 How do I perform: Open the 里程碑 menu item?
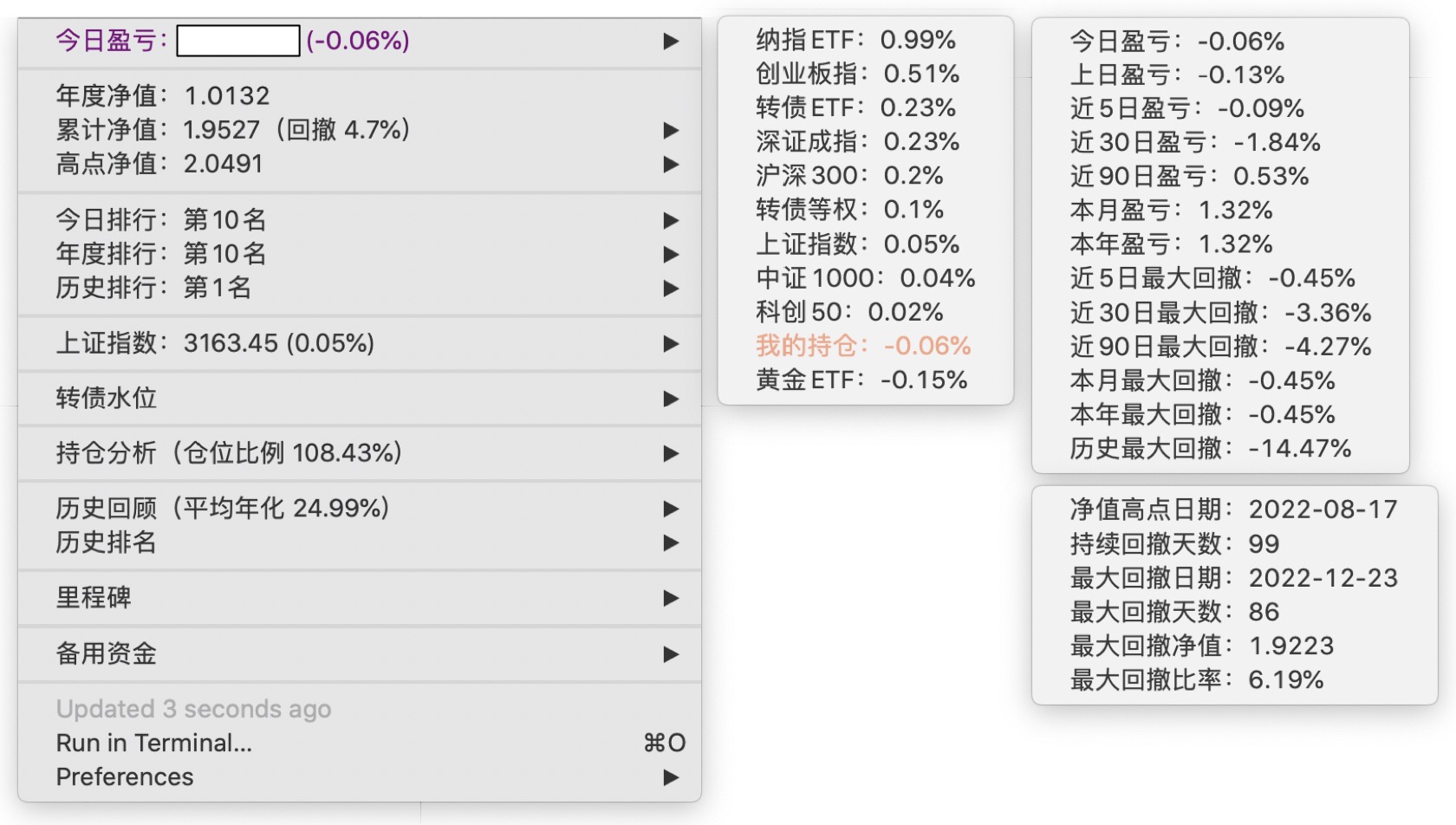point(94,598)
